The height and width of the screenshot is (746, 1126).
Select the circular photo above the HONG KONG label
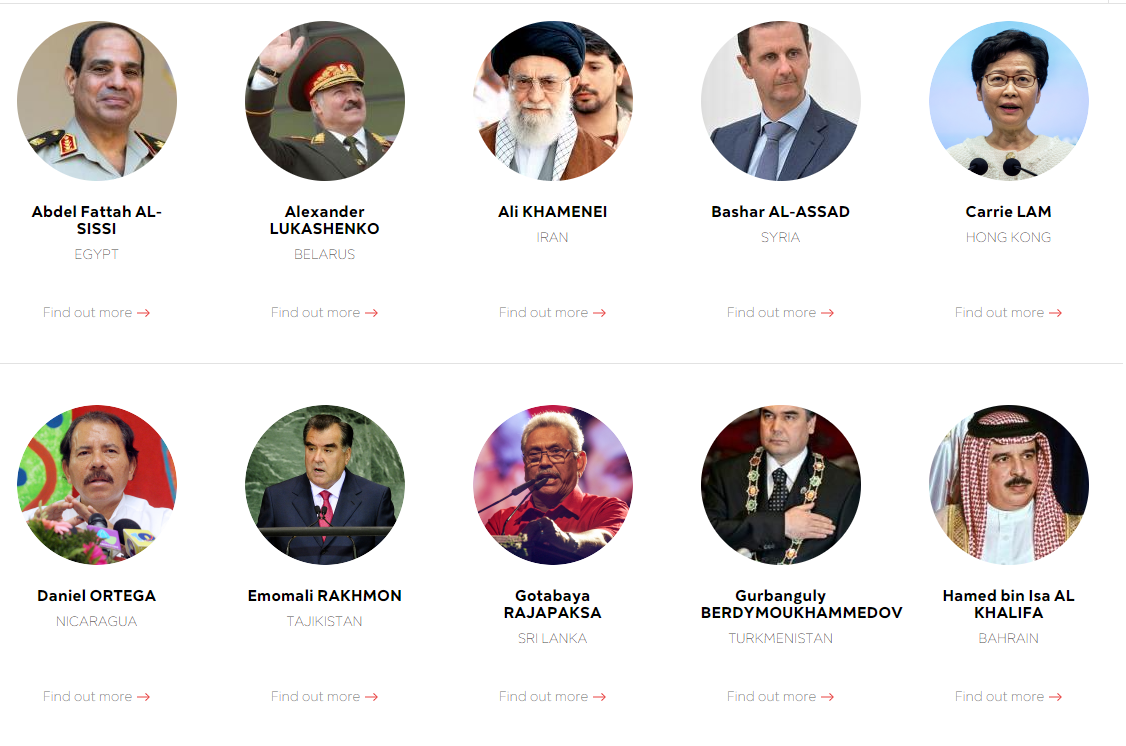coord(1009,101)
